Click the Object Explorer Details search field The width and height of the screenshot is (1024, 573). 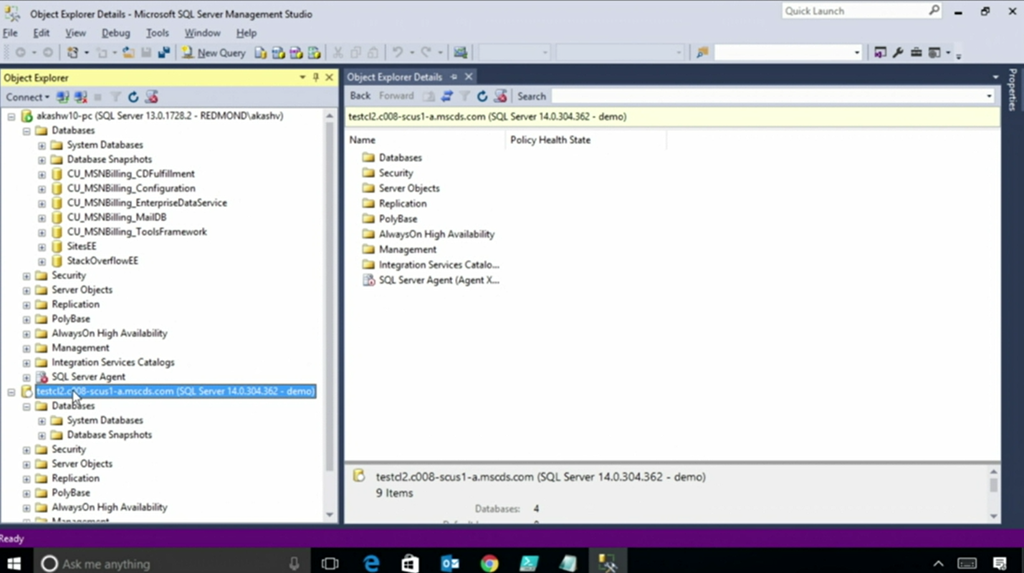[x=770, y=96]
